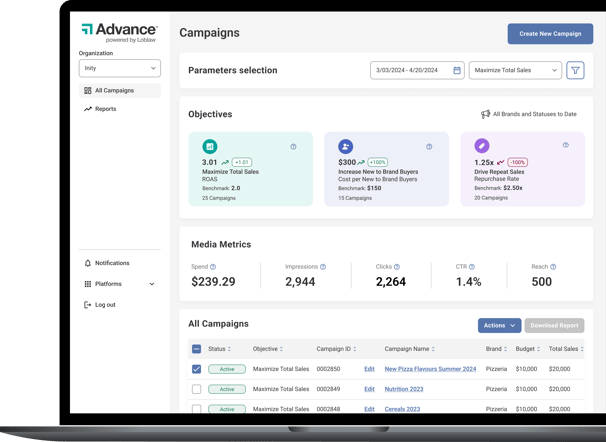Screen dimensions: 606x442
Task: Click the -100% trend badge
Action: point(517,162)
